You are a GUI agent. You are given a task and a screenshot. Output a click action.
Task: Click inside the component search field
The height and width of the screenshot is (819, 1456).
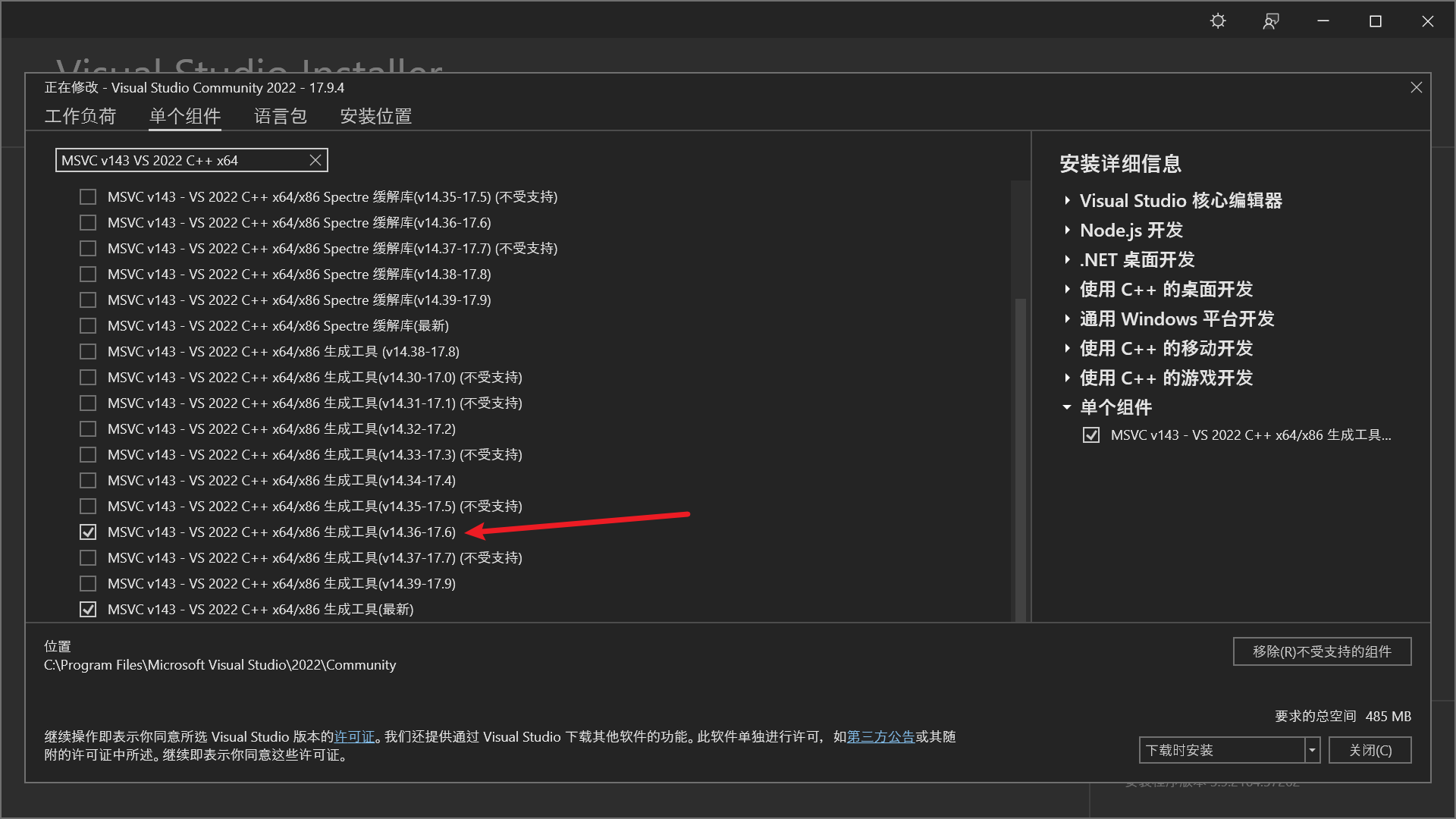click(x=182, y=160)
